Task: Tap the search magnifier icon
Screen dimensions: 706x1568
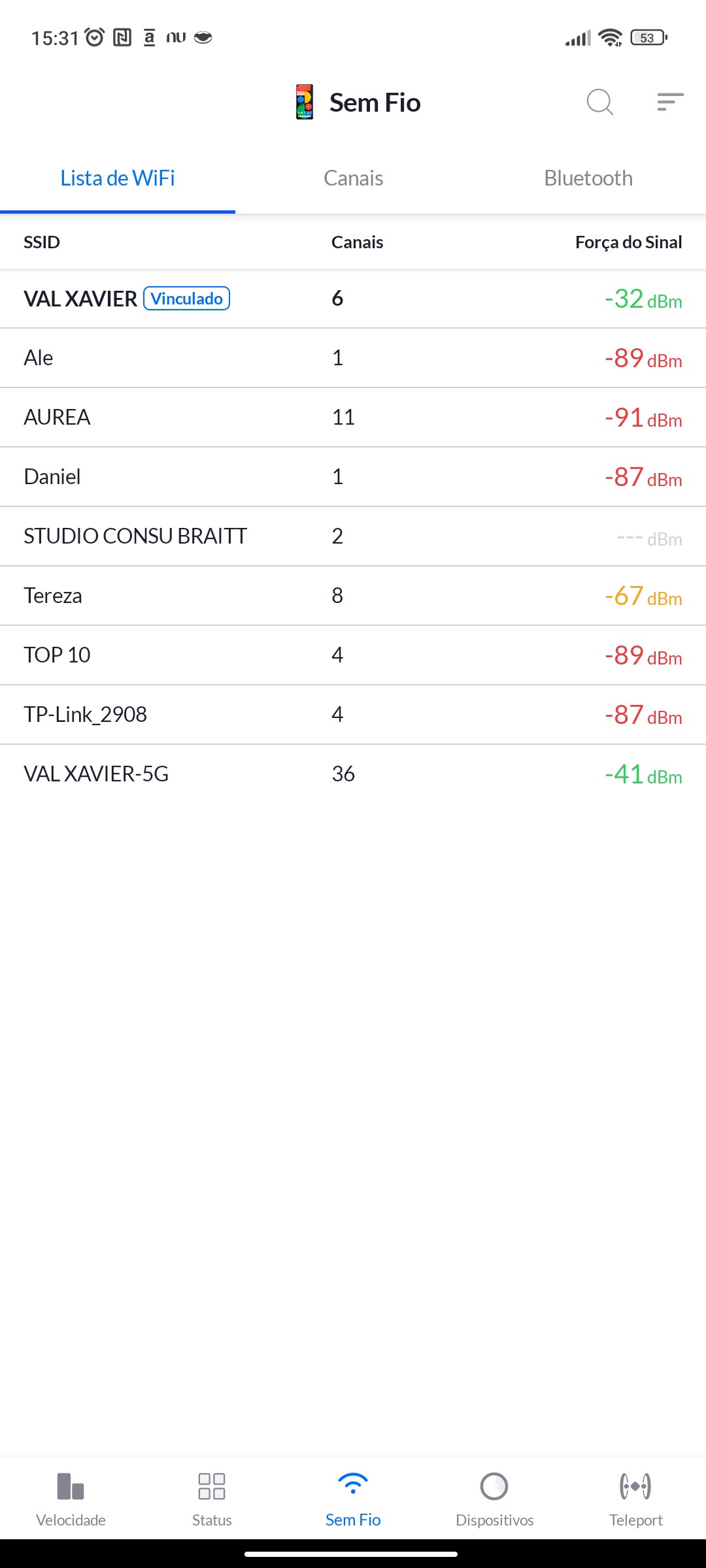Action: [x=599, y=102]
